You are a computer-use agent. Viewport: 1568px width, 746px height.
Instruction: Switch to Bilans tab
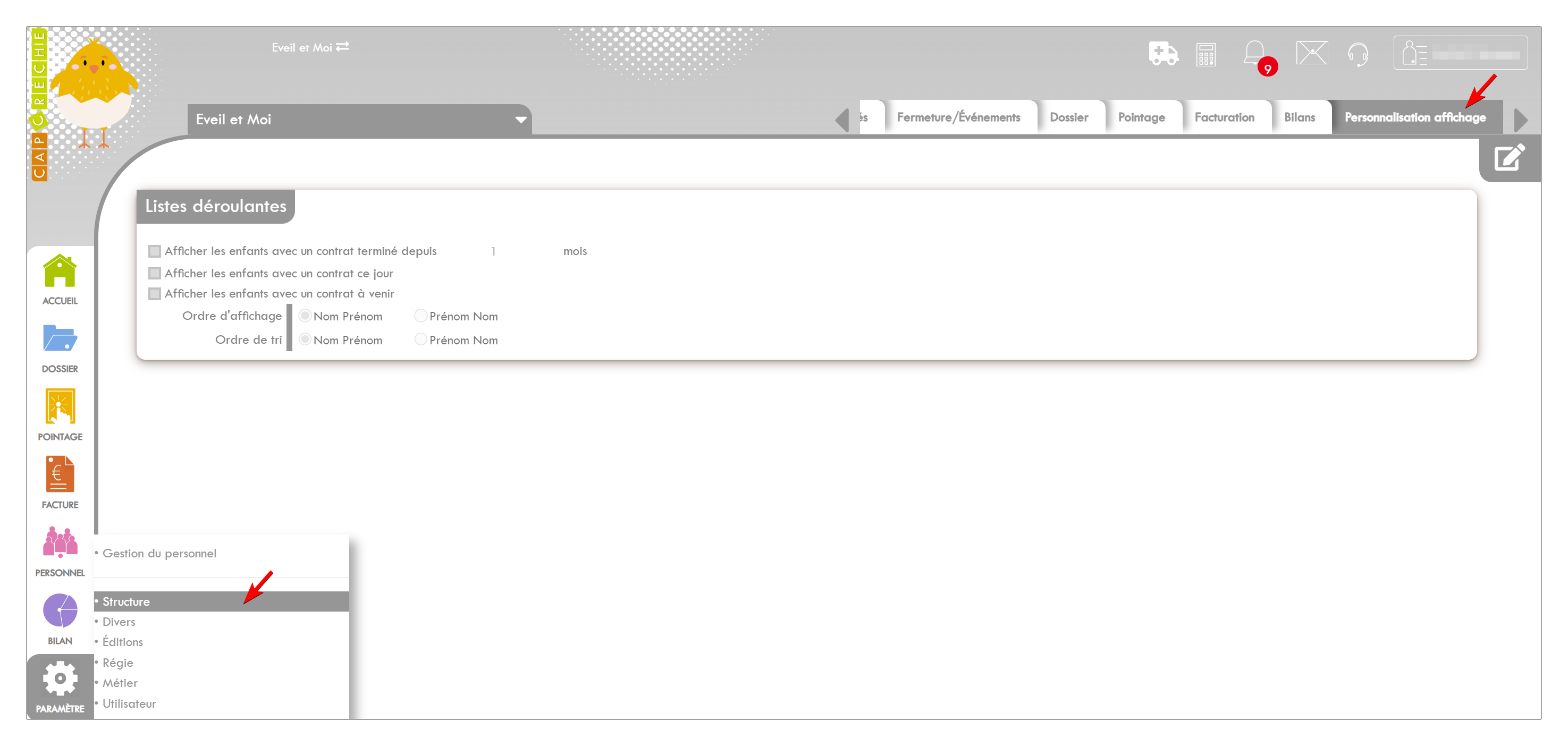1300,117
